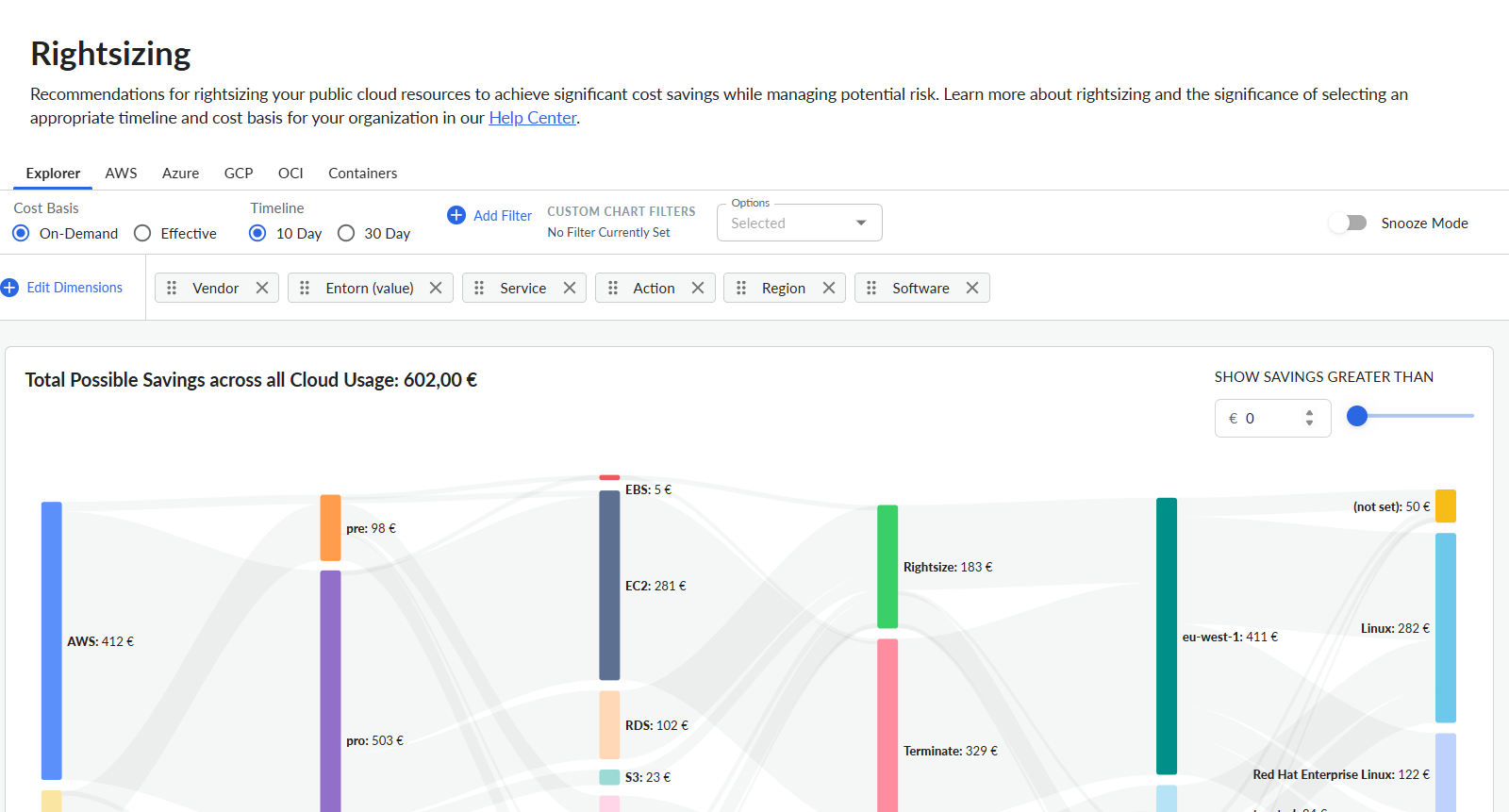Open the Help Center link
This screenshot has height=812, width=1509.
point(532,118)
